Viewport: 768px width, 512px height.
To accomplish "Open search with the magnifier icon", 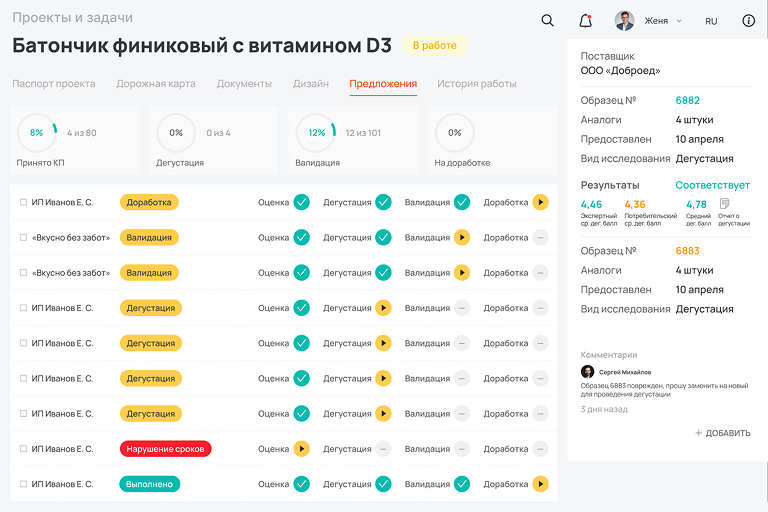I will [547, 20].
